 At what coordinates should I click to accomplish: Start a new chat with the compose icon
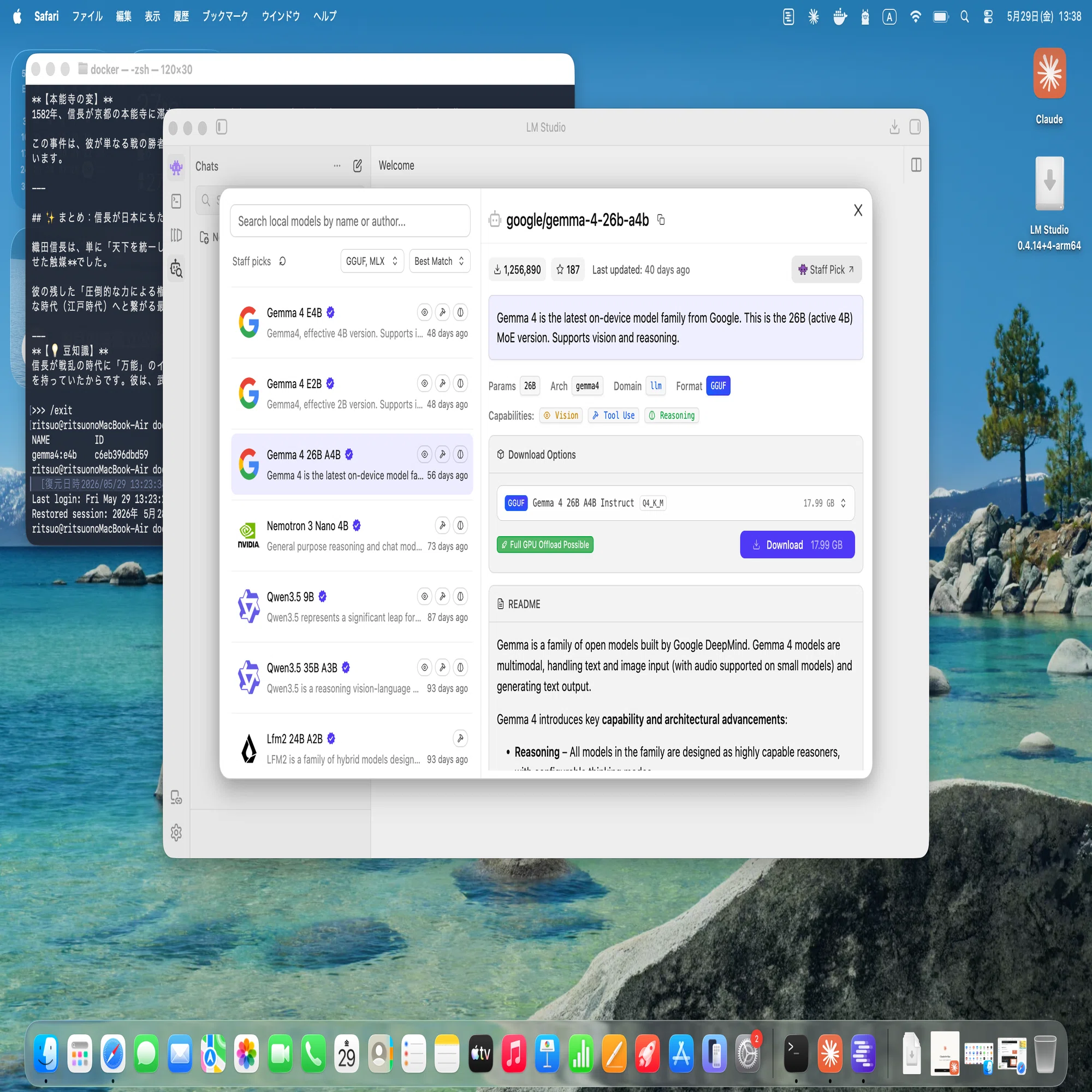tap(357, 165)
